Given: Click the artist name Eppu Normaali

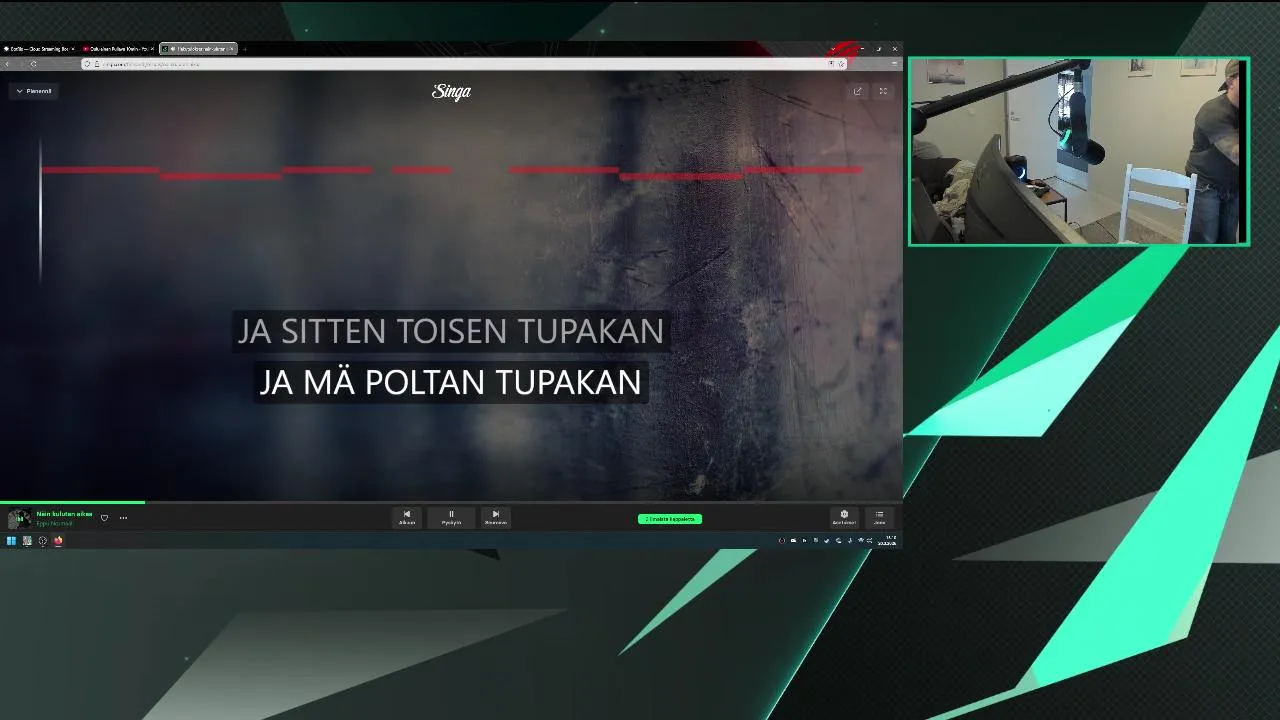Looking at the screenshot, I should pyautogui.click(x=54, y=523).
